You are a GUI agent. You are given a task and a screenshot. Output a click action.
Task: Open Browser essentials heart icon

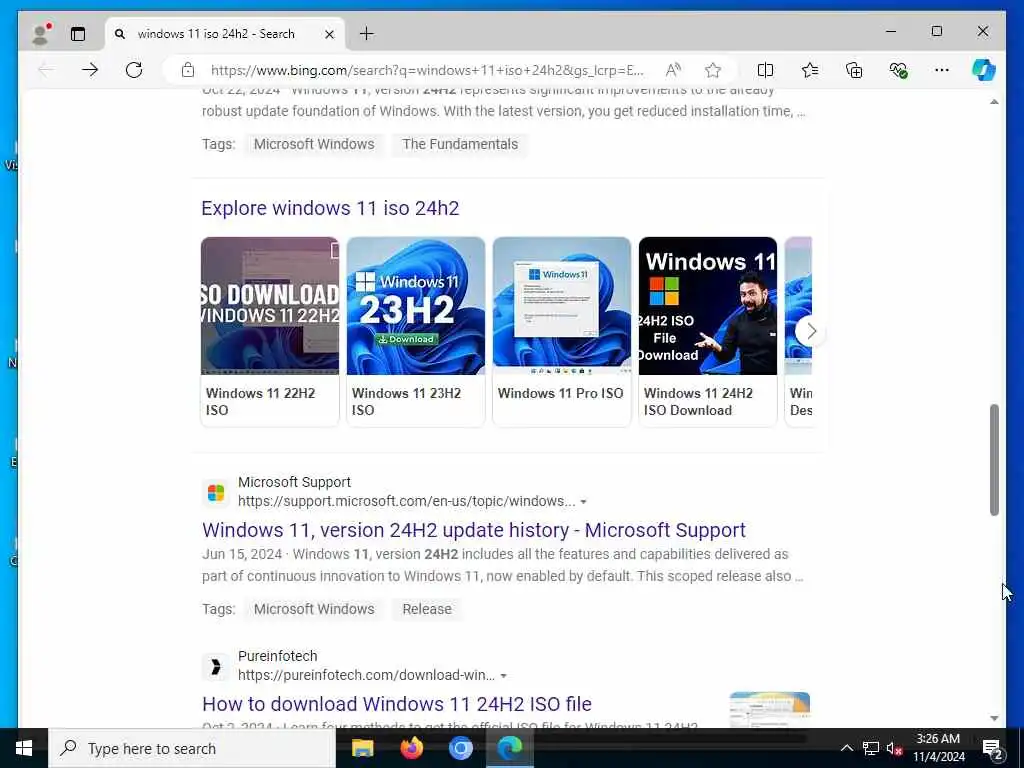(x=899, y=70)
